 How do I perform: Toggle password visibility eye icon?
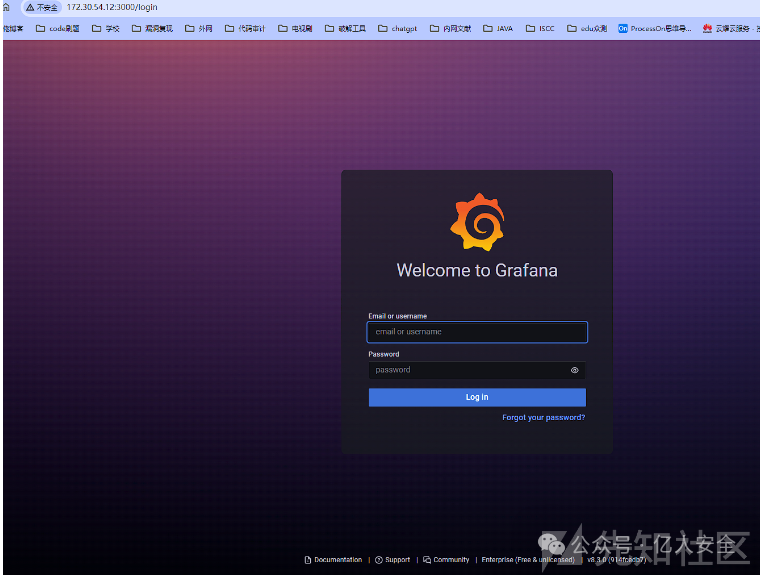tap(574, 370)
